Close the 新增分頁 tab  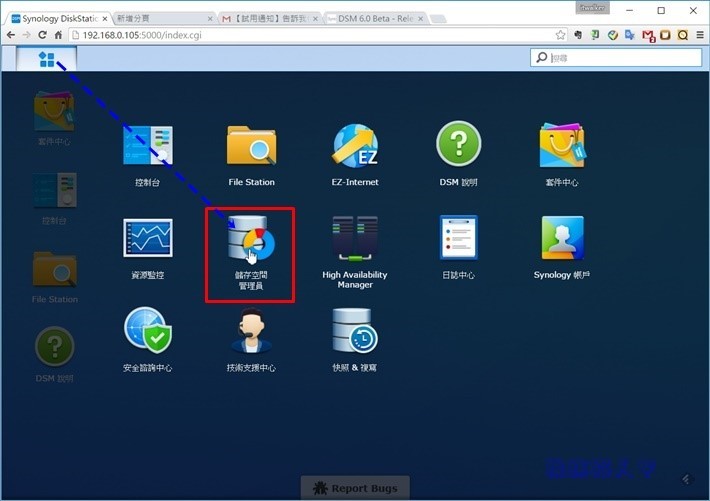point(210,19)
